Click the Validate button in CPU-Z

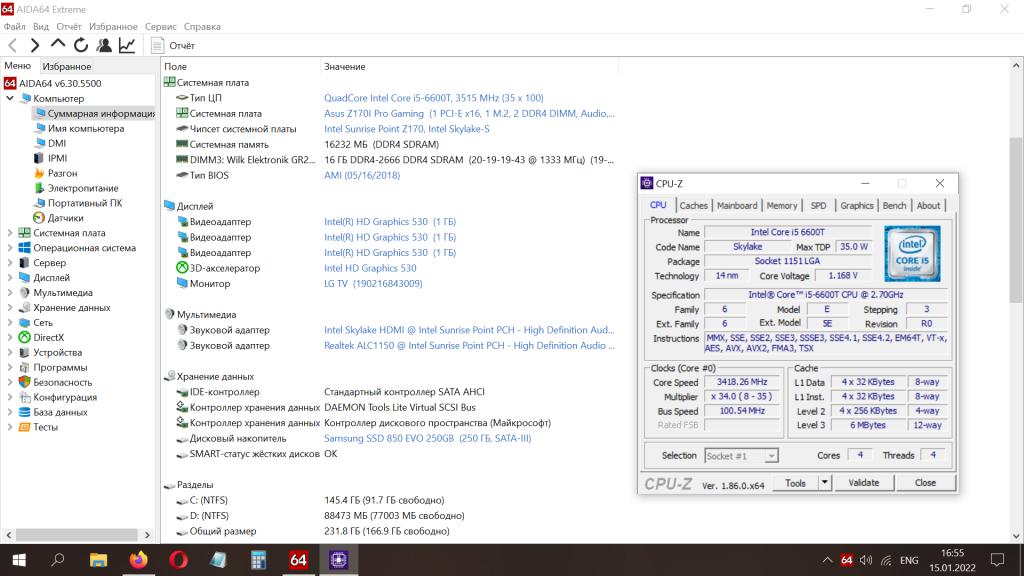[863, 483]
